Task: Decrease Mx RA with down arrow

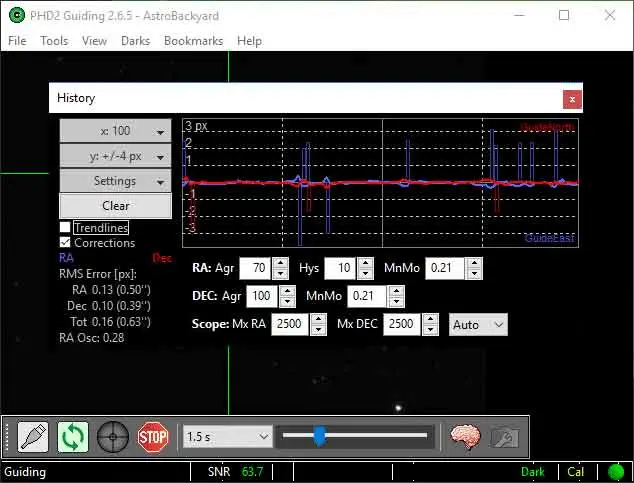Action: coord(318,329)
